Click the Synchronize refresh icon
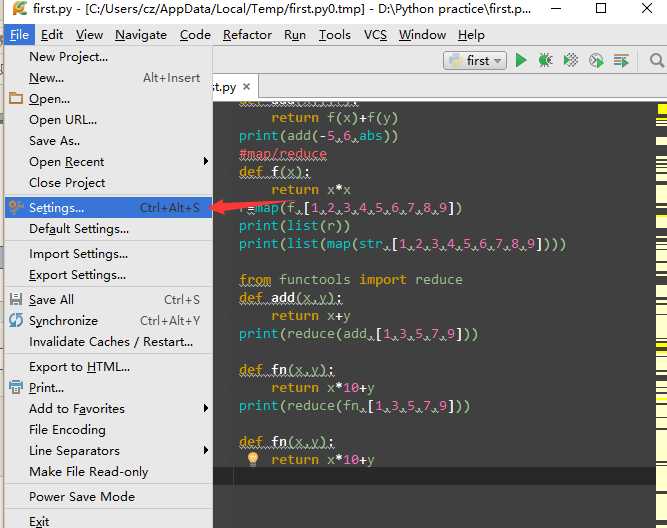The height and width of the screenshot is (528, 667). coord(16,320)
